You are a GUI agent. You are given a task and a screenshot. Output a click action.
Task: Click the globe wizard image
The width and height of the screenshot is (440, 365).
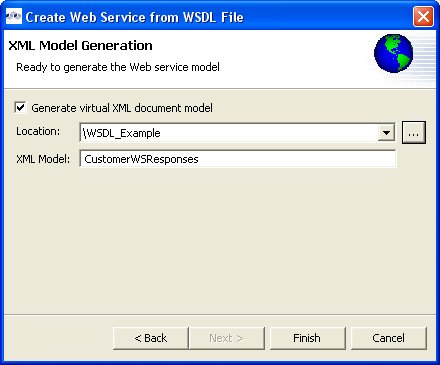(x=393, y=53)
